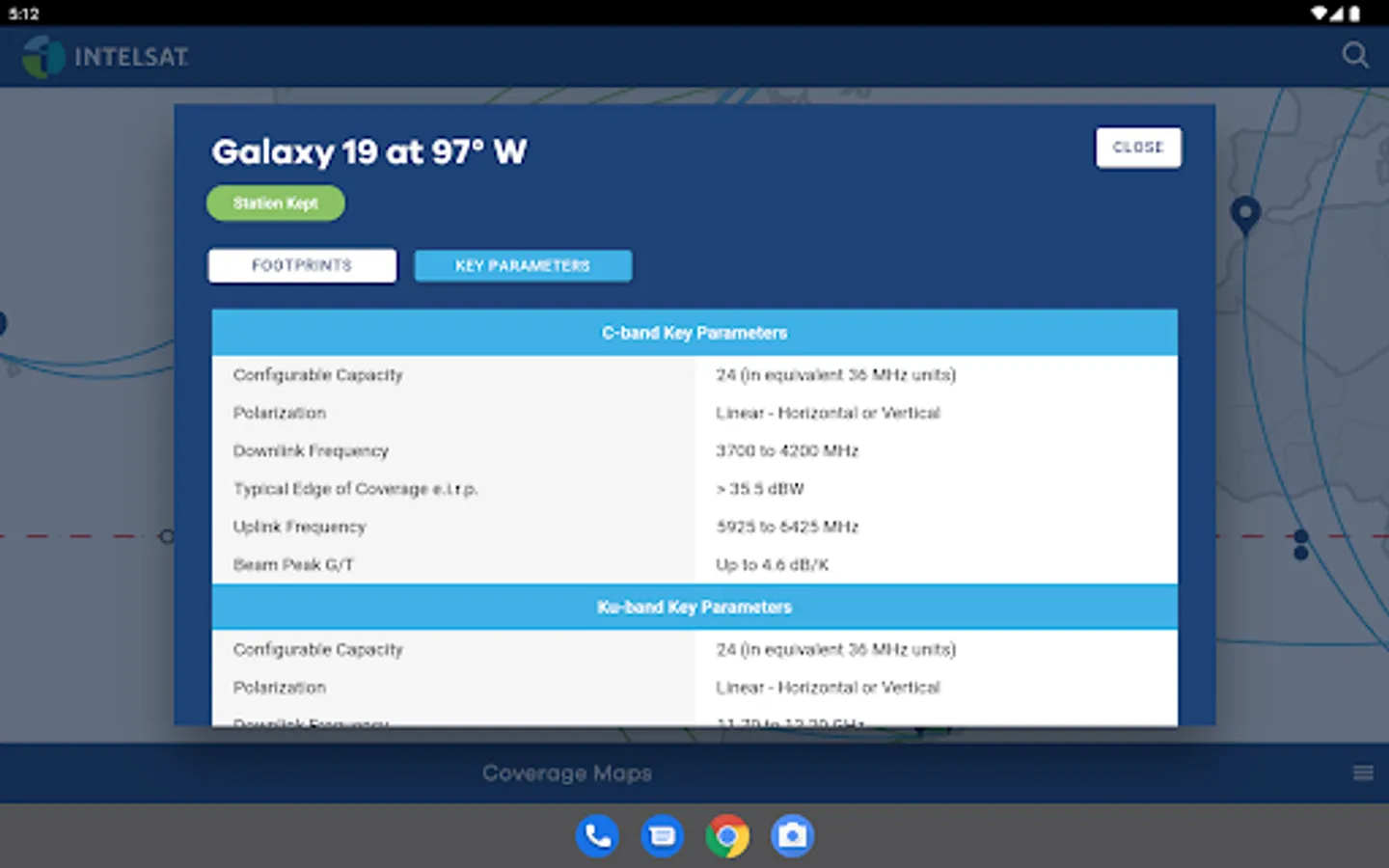Click Ku-band 24 equivalent 36 MHz units value
The height and width of the screenshot is (868, 1389).
(x=835, y=650)
